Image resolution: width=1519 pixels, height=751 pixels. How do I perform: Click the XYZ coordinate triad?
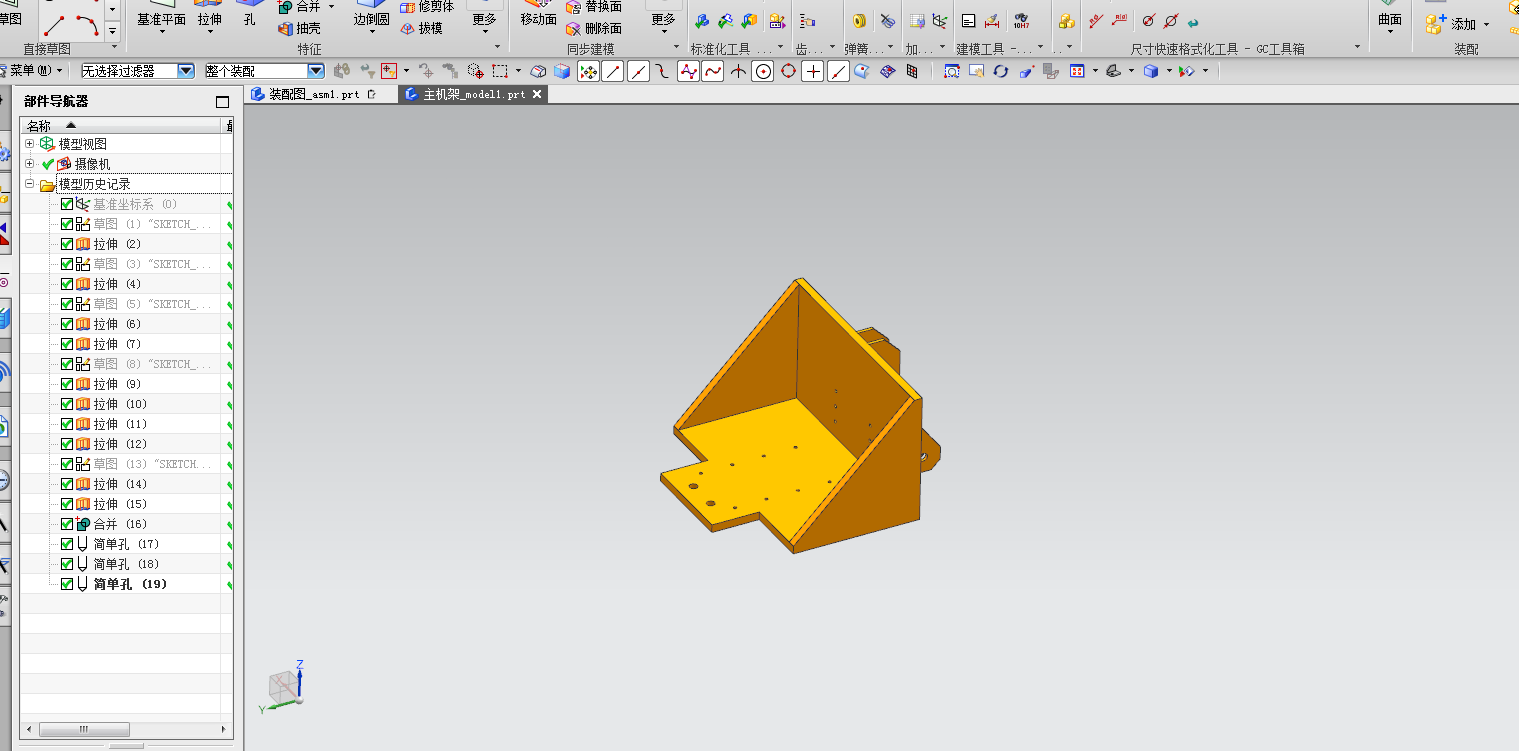tap(283, 687)
